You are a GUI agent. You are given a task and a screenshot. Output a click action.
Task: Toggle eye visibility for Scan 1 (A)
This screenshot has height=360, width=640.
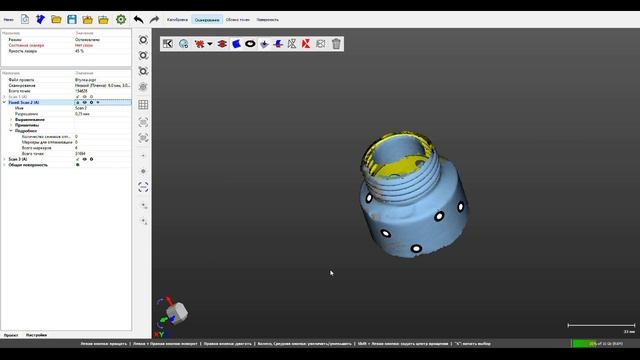[x=84, y=97]
